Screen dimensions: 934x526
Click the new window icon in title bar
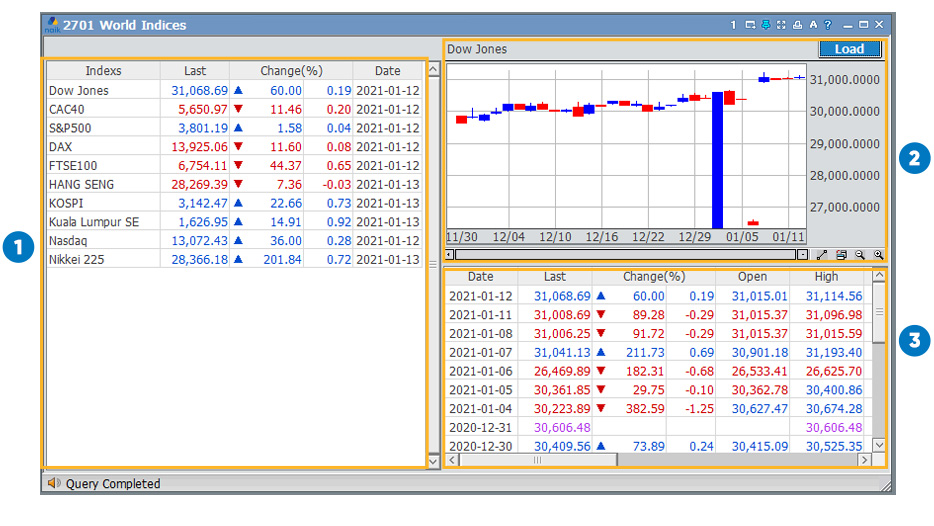(750, 24)
